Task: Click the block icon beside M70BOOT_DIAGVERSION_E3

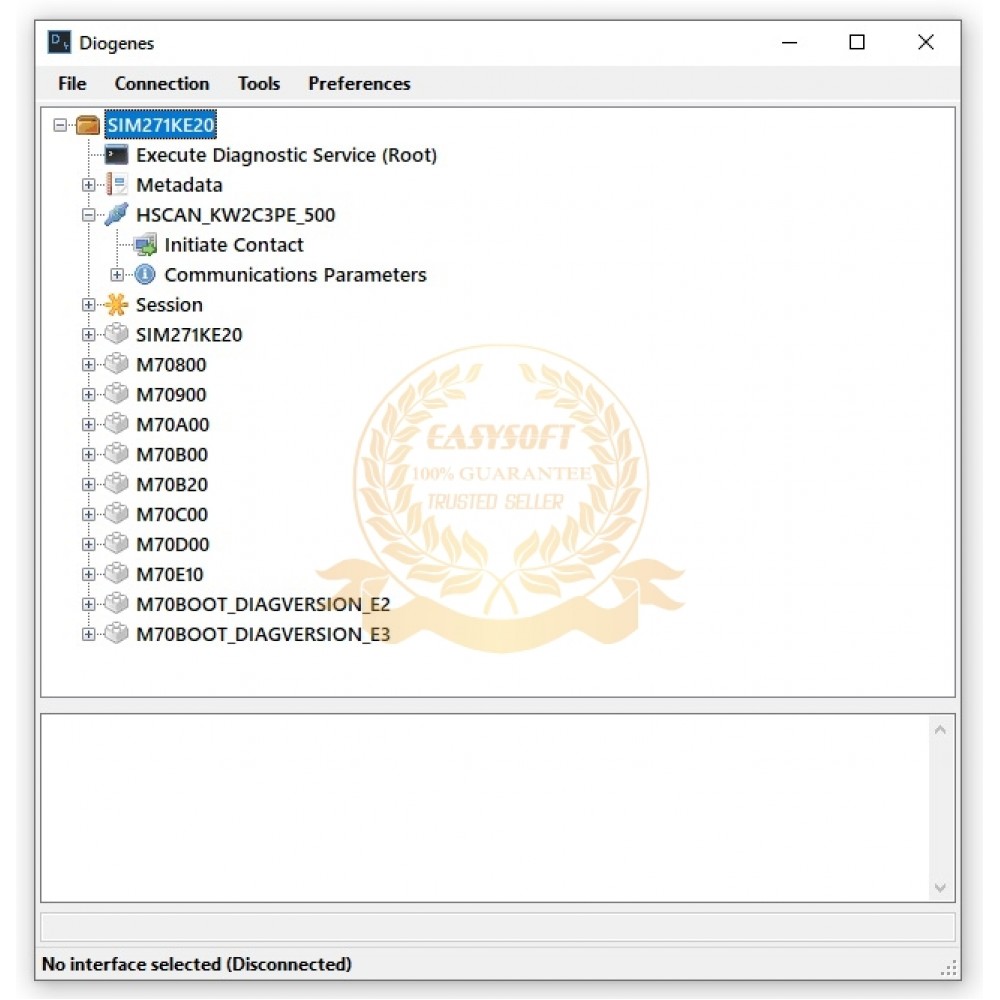Action: [117, 634]
